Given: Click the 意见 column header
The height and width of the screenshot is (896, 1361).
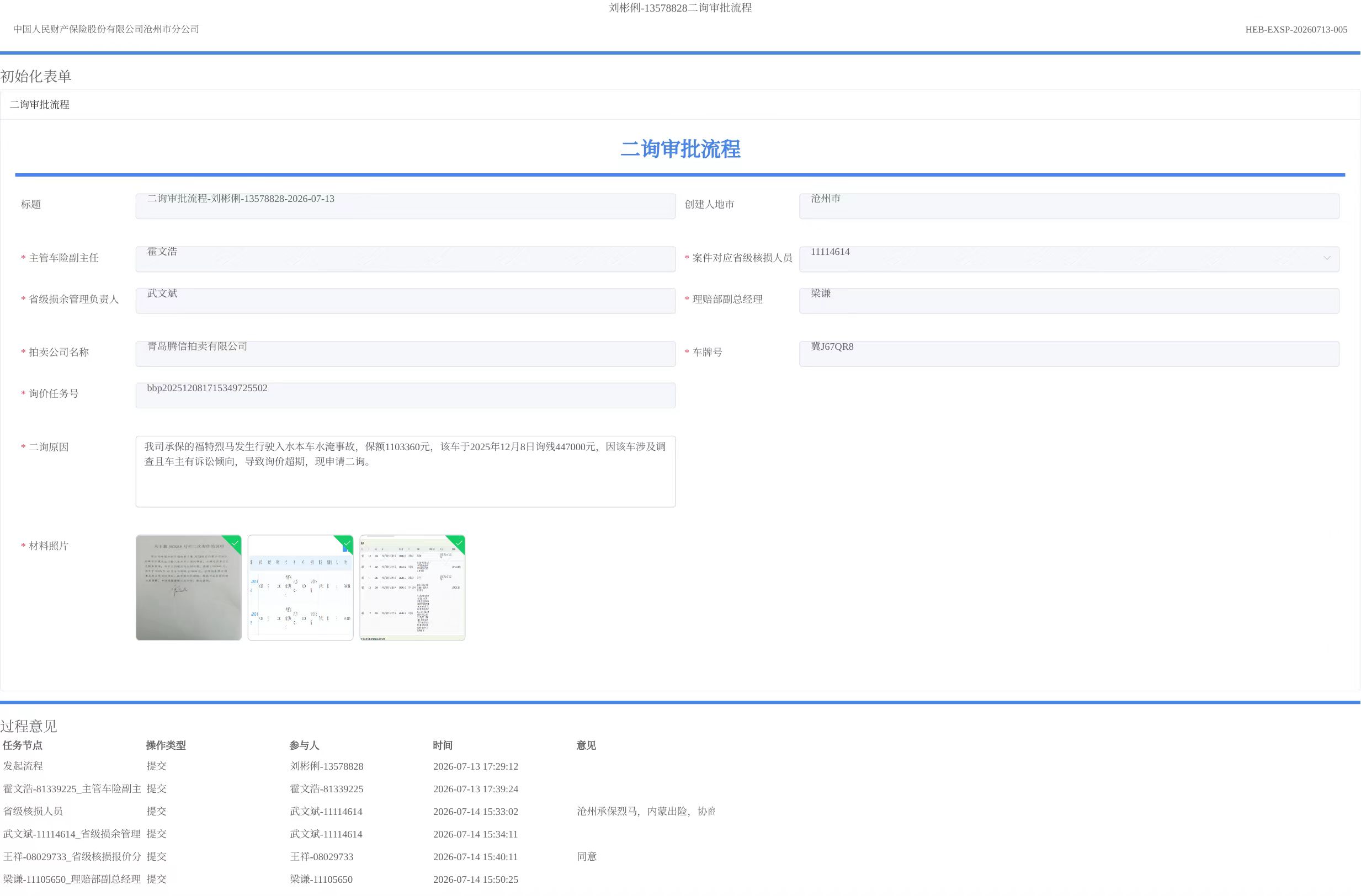Looking at the screenshot, I should [586, 745].
